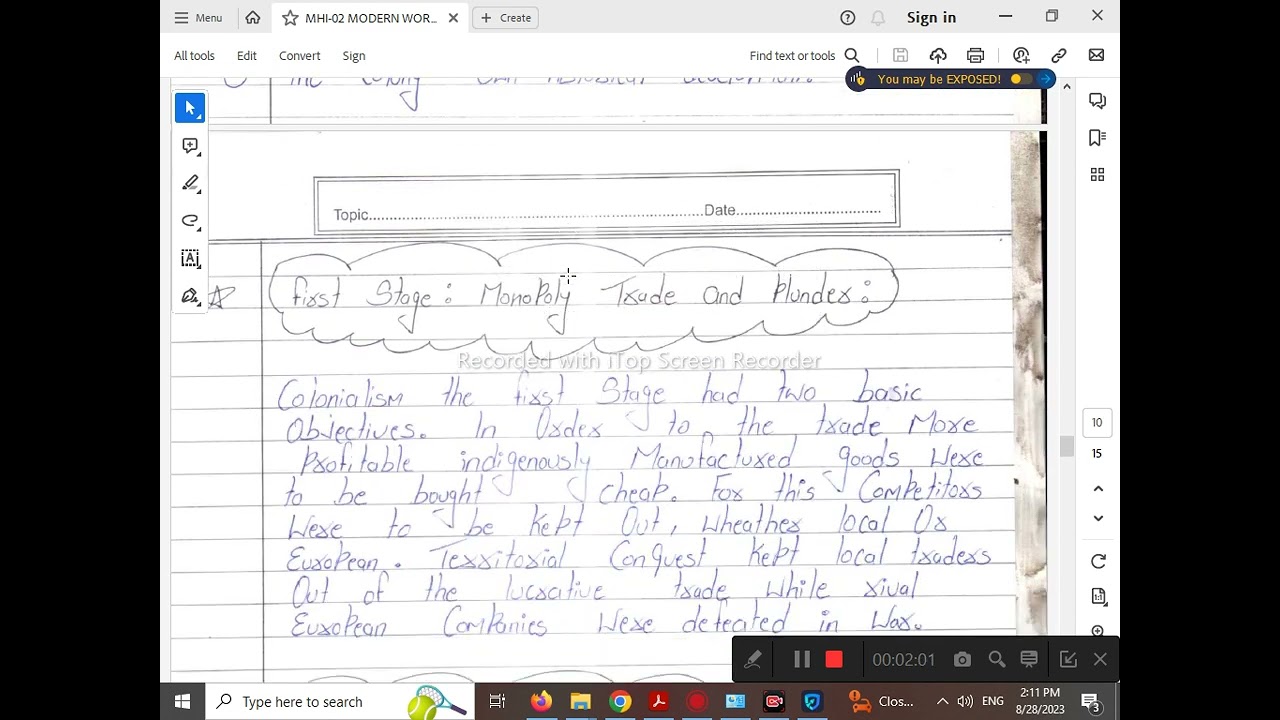Click the search magnifier icon
This screenshot has height=720, width=1280.
click(x=852, y=56)
